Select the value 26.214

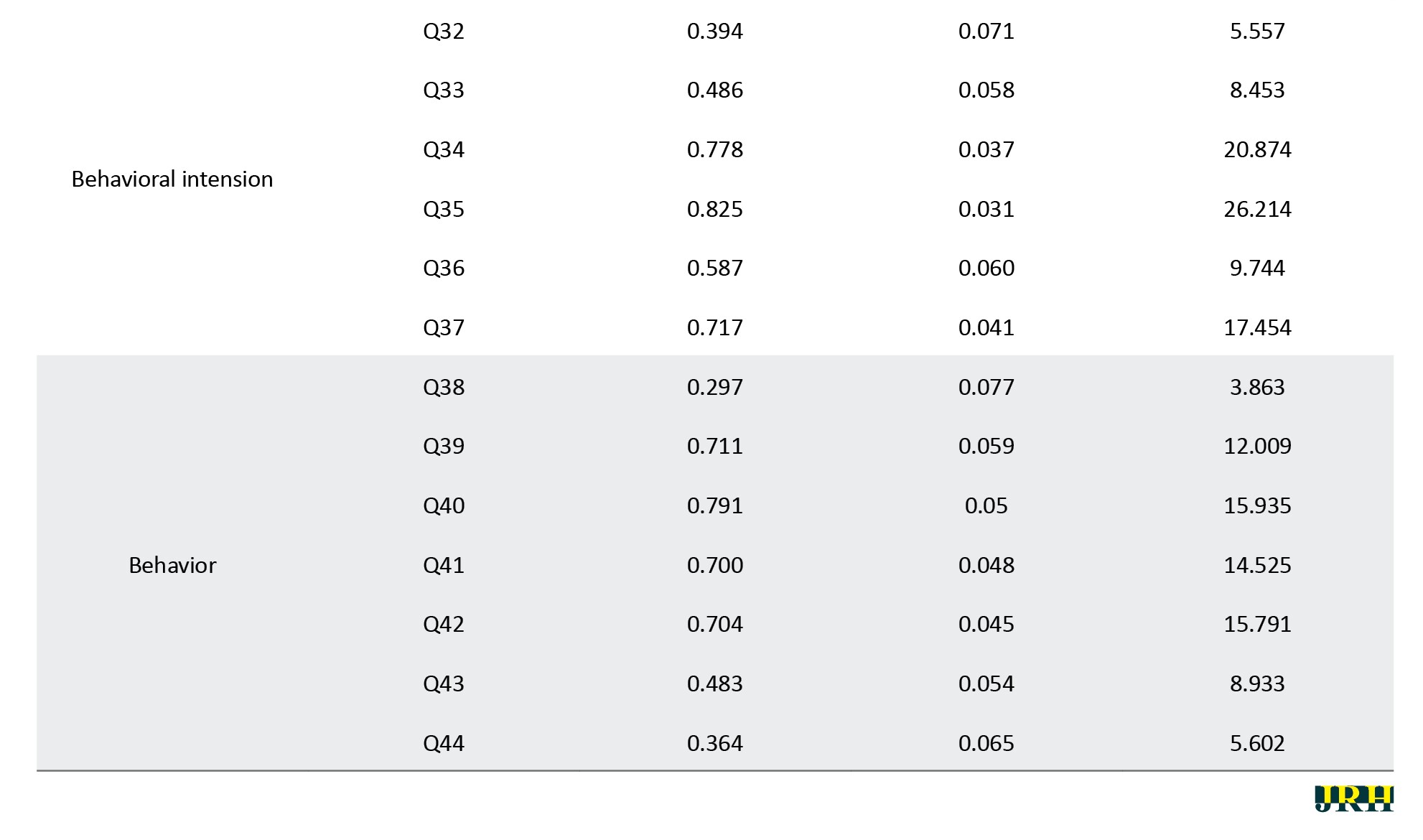tap(1257, 209)
